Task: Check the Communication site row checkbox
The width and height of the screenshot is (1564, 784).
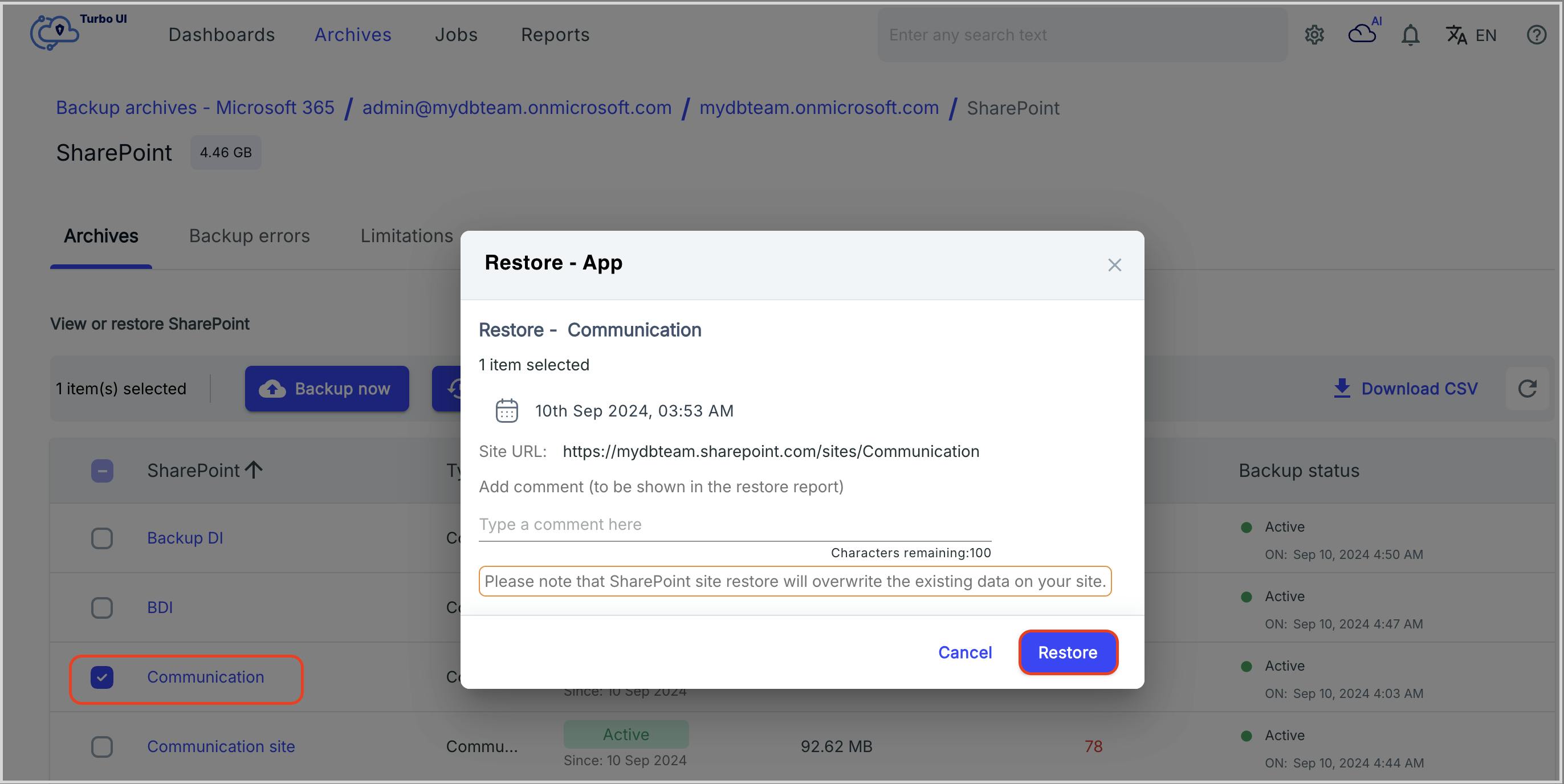Action: [102, 746]
